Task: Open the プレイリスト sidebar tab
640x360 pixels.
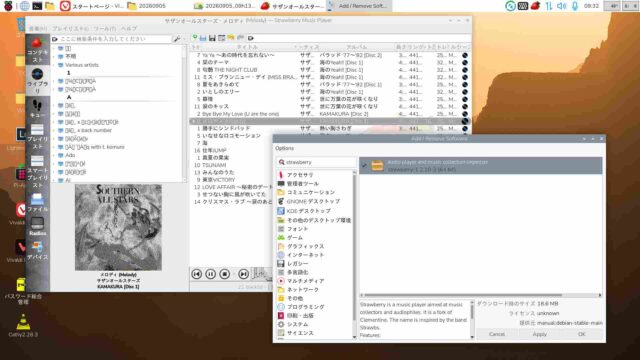Action: pyautogui.click(x=37, y=137)
